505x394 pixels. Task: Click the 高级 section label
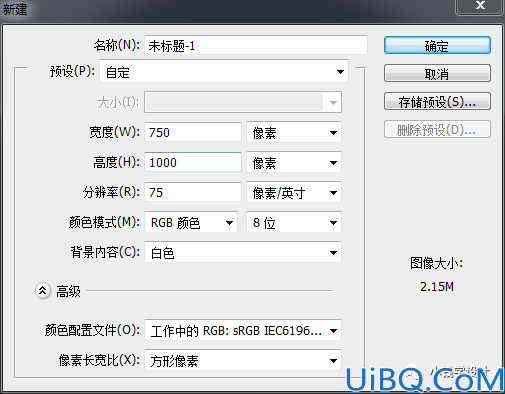(x=68, y=291)
